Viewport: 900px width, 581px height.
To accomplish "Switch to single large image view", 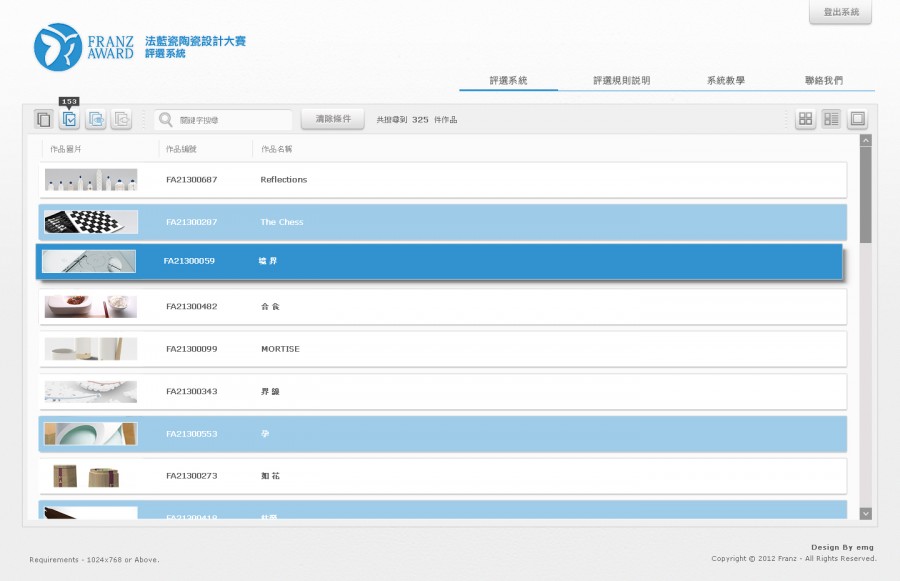I will coord(857,119).
